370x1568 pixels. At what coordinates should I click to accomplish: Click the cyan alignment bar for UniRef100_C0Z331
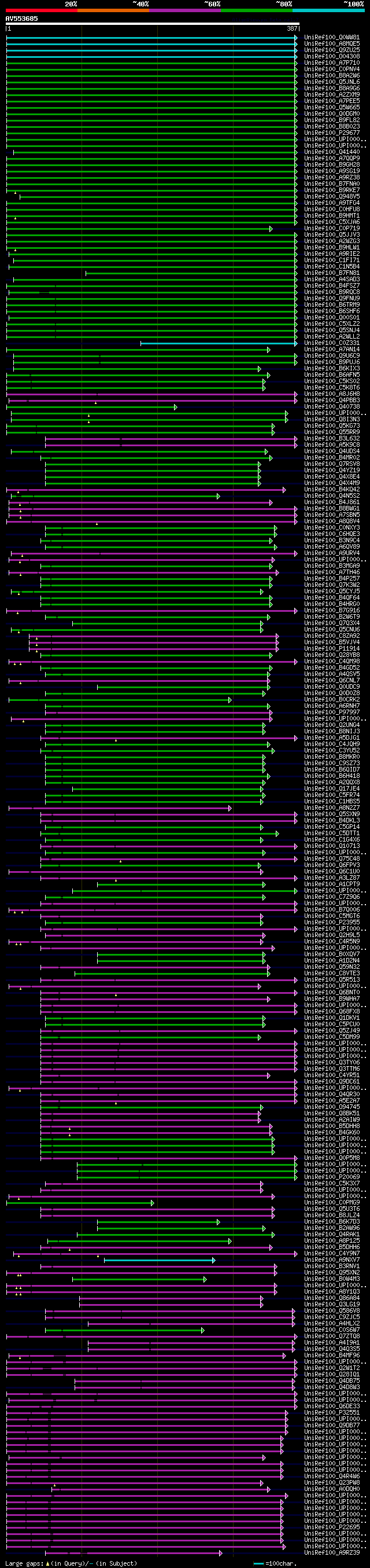point(219,343)
